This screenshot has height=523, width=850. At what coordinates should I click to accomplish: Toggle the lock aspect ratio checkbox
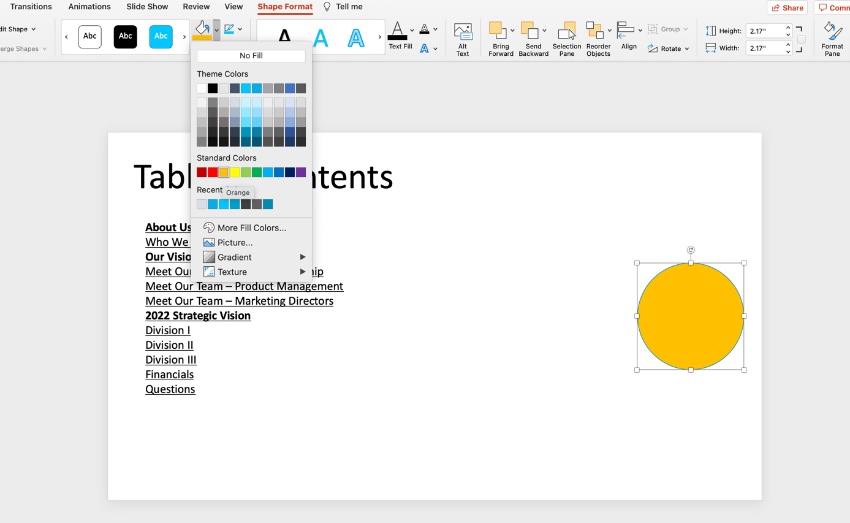tap(801, 40)
